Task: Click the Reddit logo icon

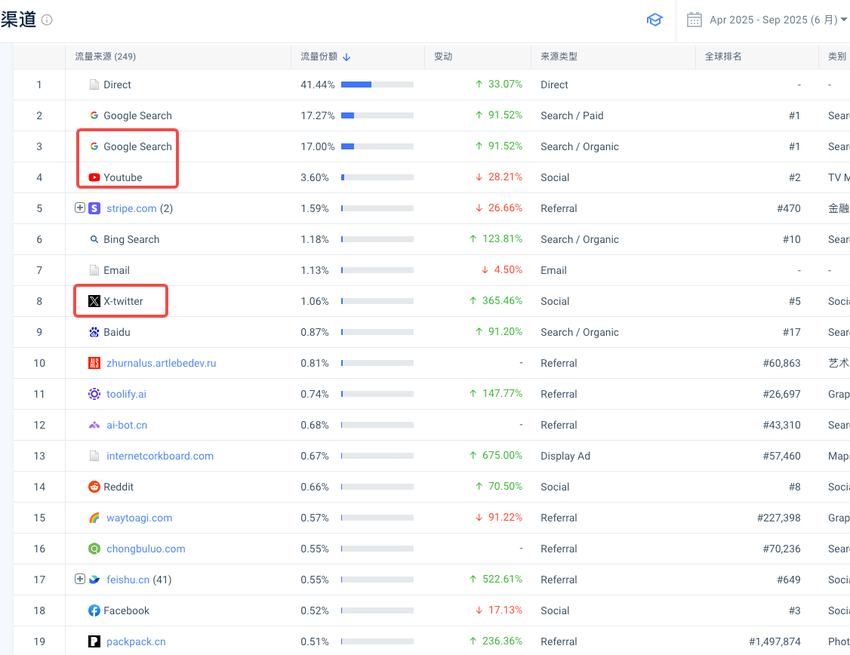Action: pyautogui.click(x=94, y=487)
